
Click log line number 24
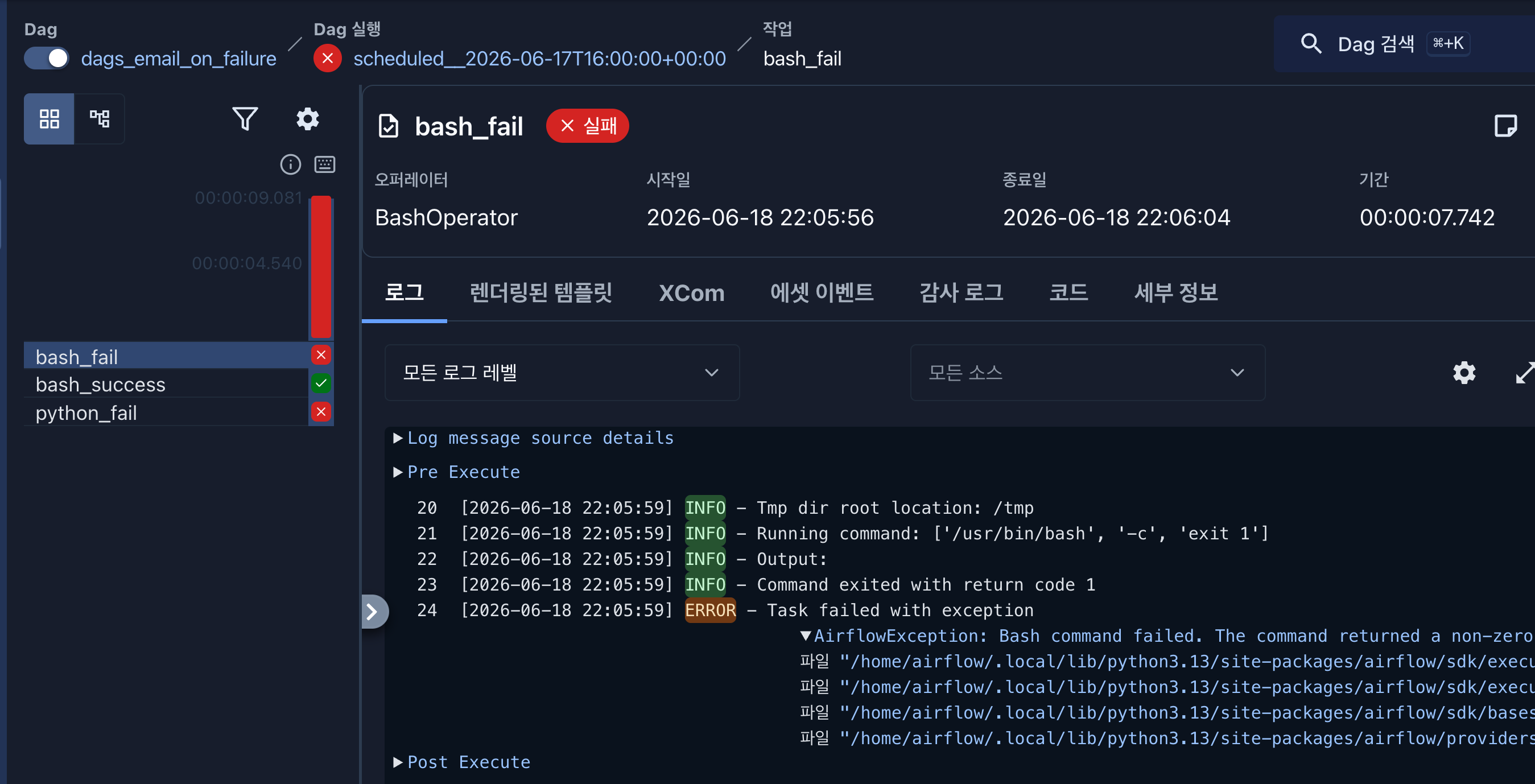click(427, 610)
